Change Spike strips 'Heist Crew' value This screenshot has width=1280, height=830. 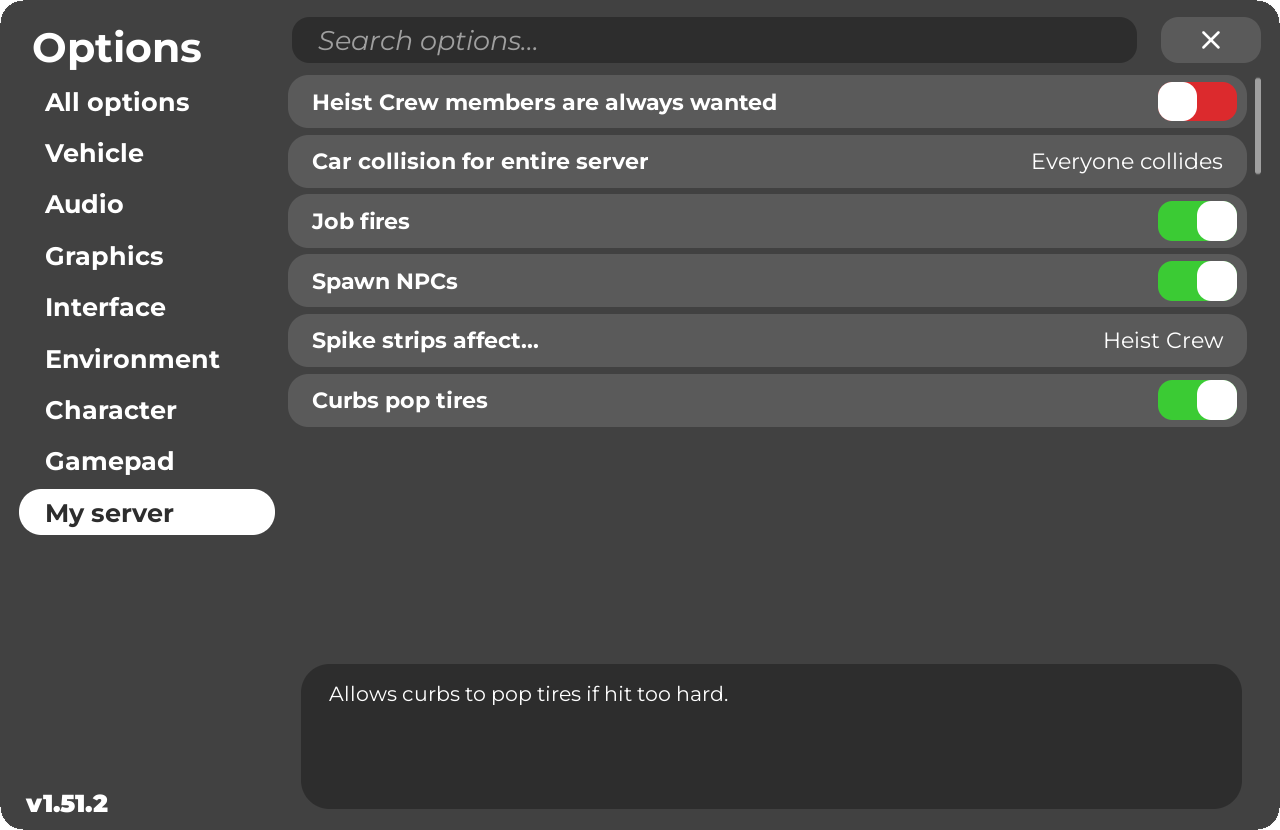coord(1162,341)
